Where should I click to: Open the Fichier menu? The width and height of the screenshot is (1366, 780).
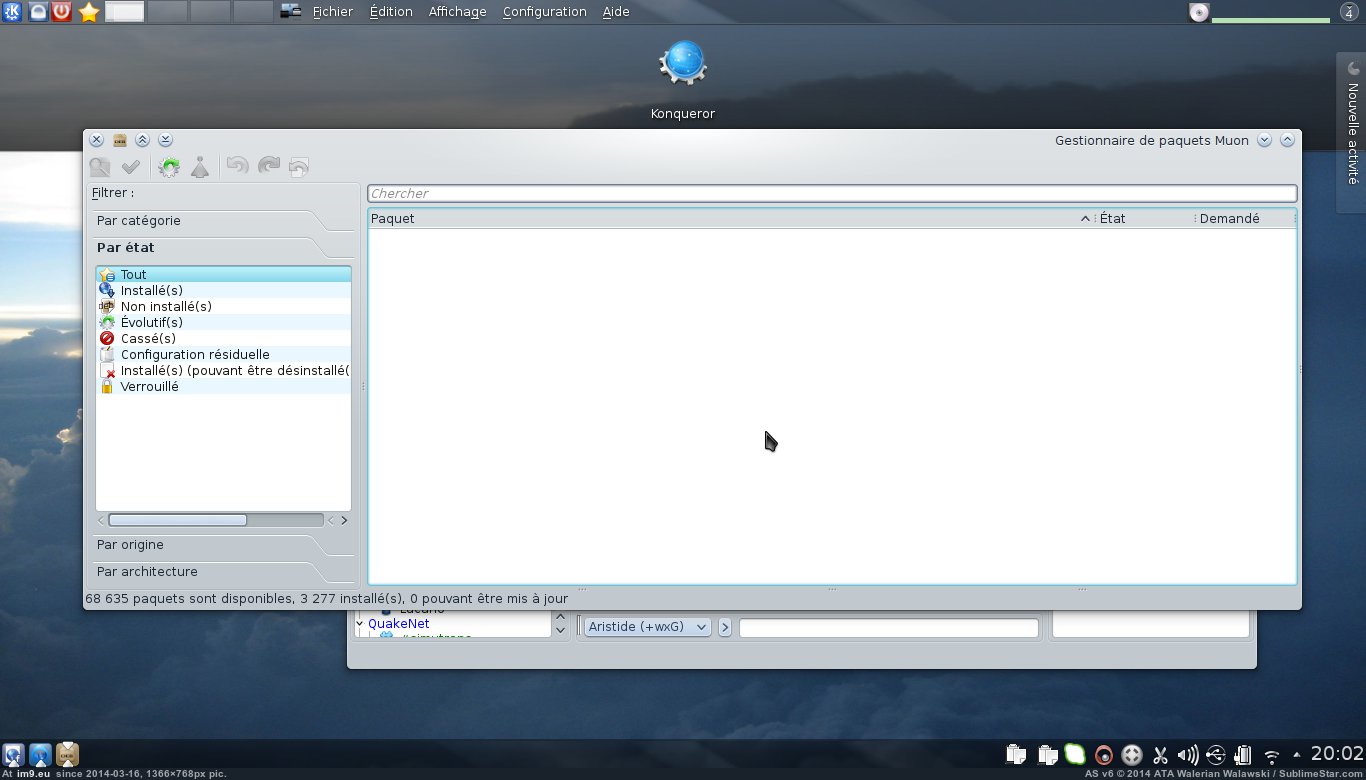332,12
